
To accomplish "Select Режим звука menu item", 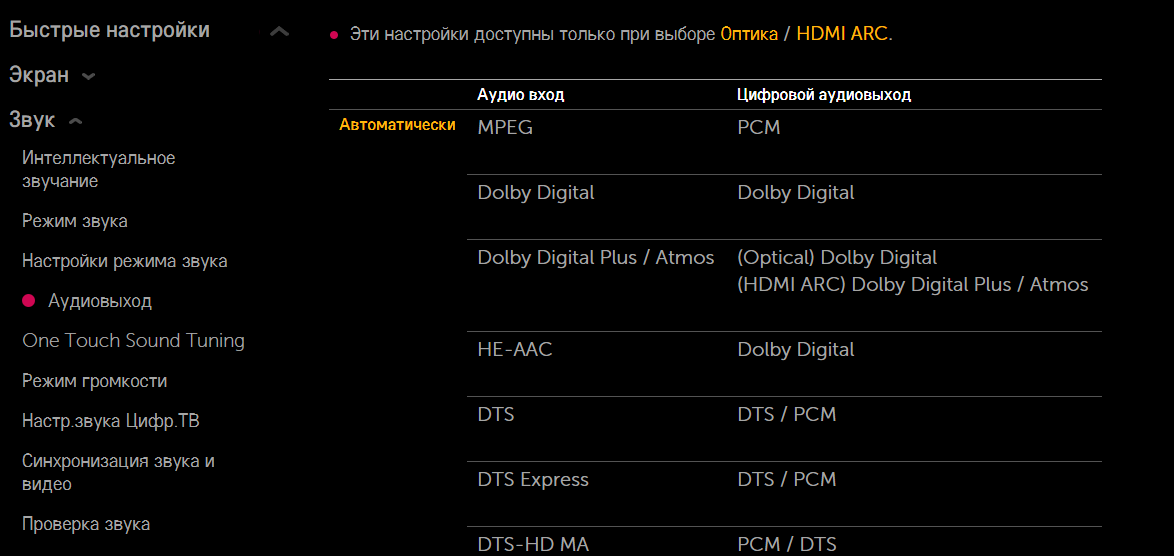I will [75, 221].
